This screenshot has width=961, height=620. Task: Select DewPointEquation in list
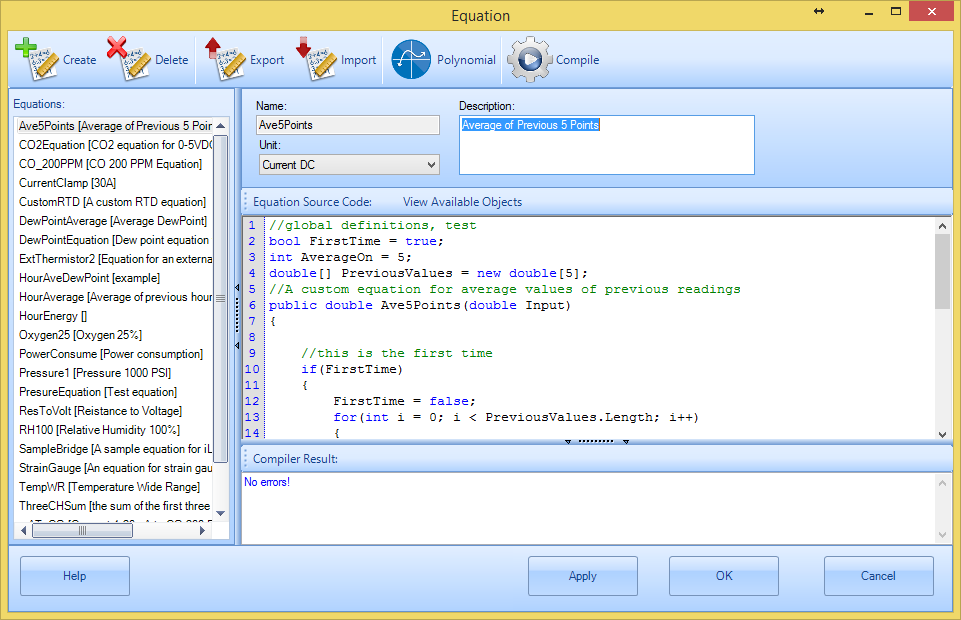pos(115,240)
